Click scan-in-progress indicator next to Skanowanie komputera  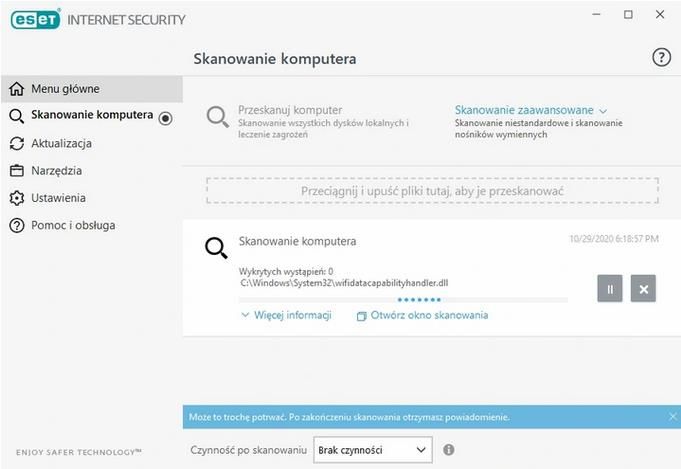165,118
